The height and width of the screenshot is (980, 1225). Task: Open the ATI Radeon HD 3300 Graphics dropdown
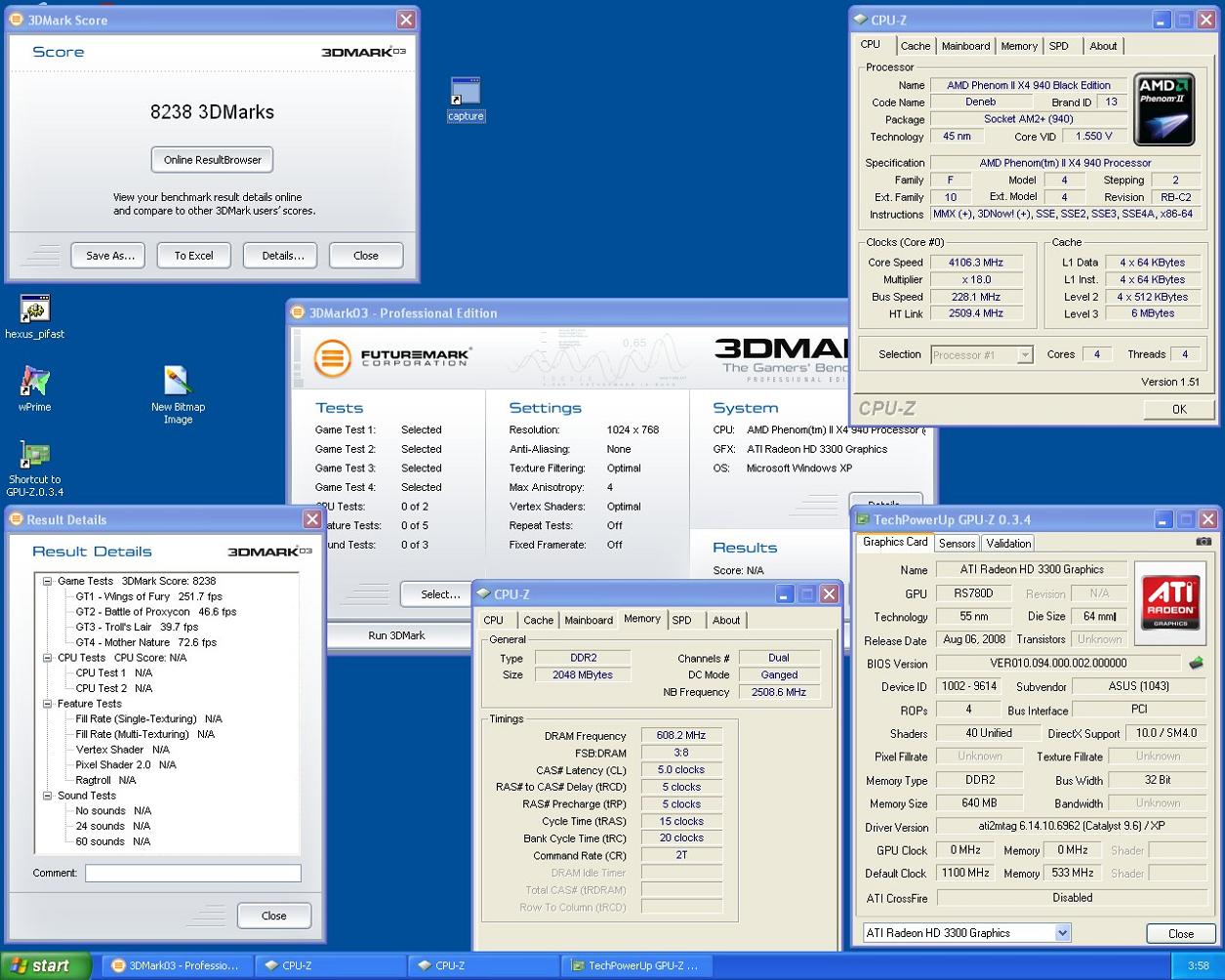(x=1062, y=933)
